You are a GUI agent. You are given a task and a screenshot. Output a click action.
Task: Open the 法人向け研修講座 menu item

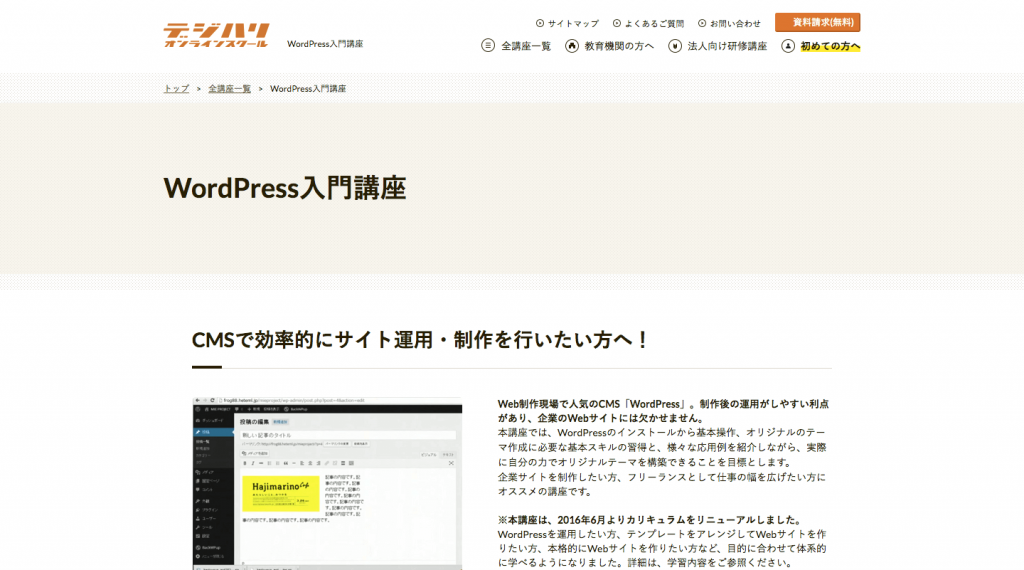tap(727, 46)
